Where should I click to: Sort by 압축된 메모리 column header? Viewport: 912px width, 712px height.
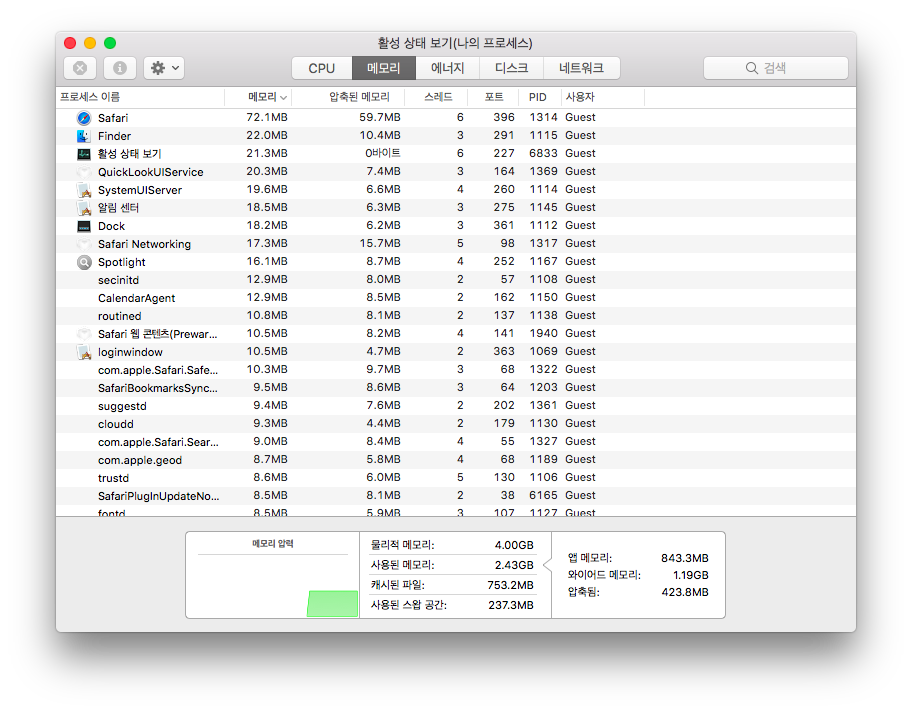point(348,97)
